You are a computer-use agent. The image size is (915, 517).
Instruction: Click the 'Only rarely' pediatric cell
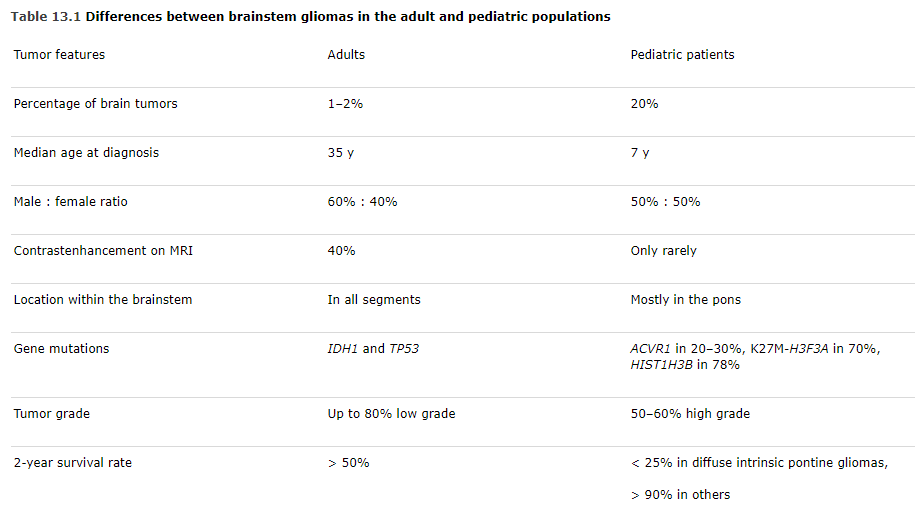pos(663,251)
